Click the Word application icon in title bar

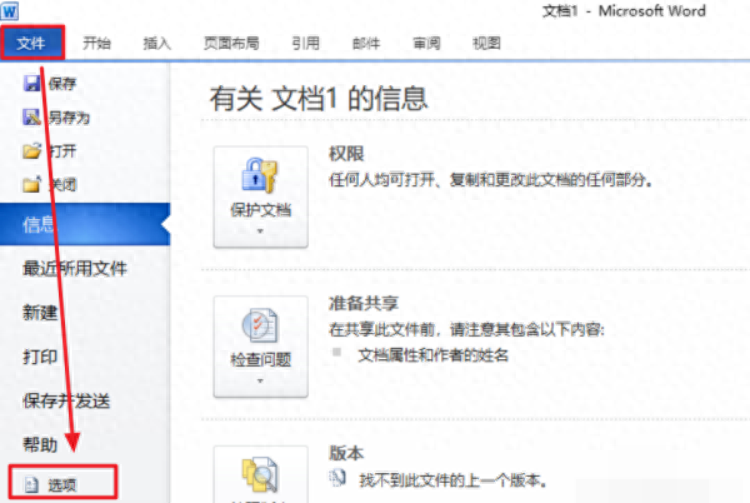(x=10, y=11)
